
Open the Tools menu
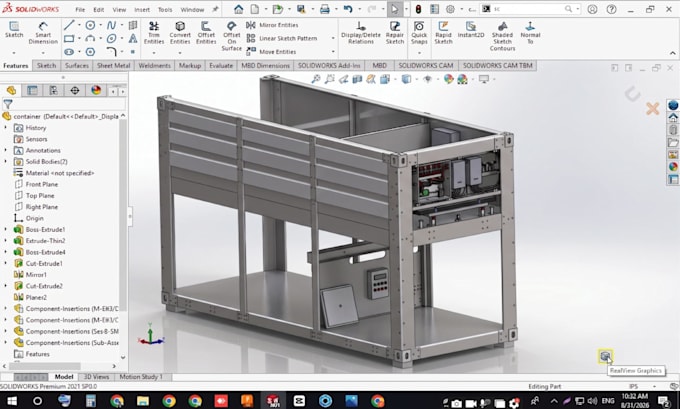(165, 10)
